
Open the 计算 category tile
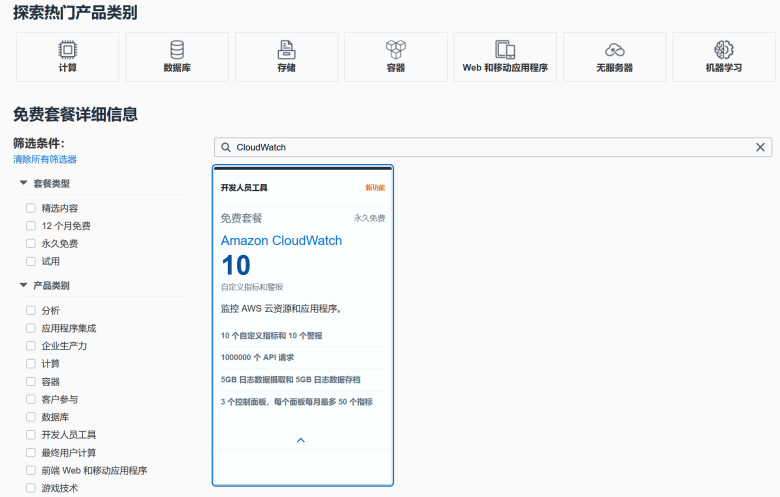pyautogui.click(x=68, y=57)
